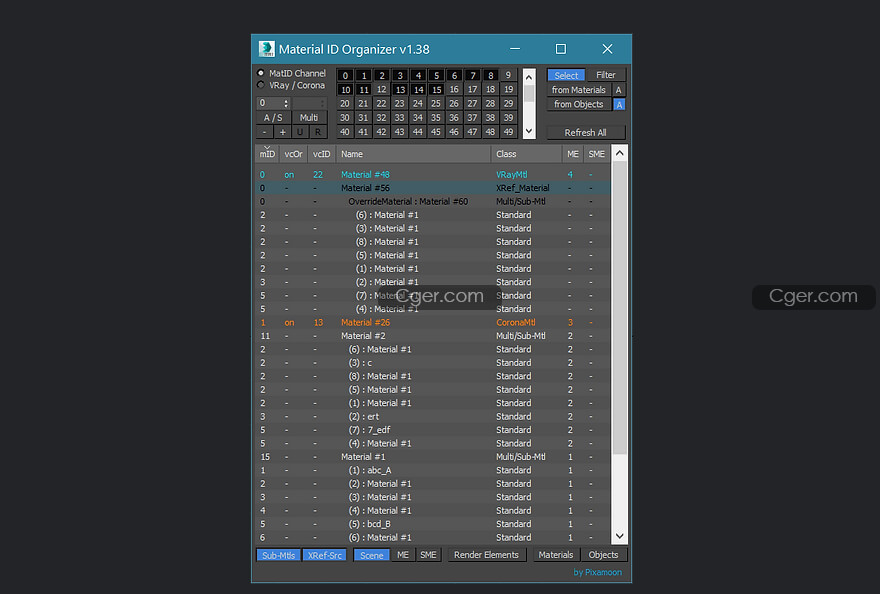880x594 pixels.
Task: Sort by the Name column header
Action: tap(414, 154)
